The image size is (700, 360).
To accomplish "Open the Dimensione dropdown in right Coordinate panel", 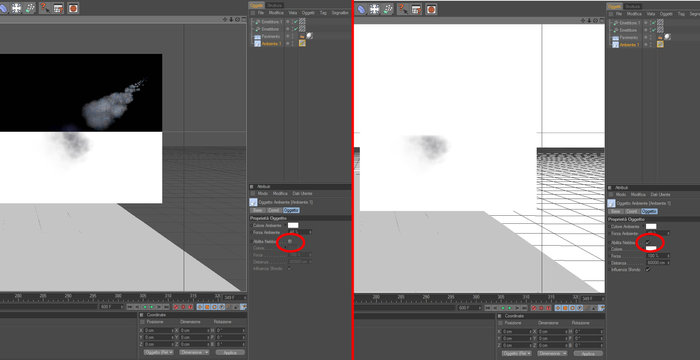I will click(552, 353).
